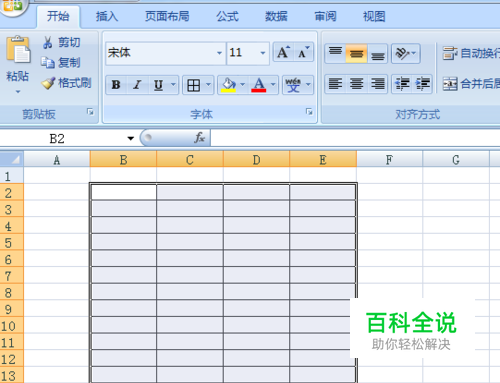The width and height of the screenshot is (500, 383).
Task: Select cell C5 in the grid
Action: 190,242
